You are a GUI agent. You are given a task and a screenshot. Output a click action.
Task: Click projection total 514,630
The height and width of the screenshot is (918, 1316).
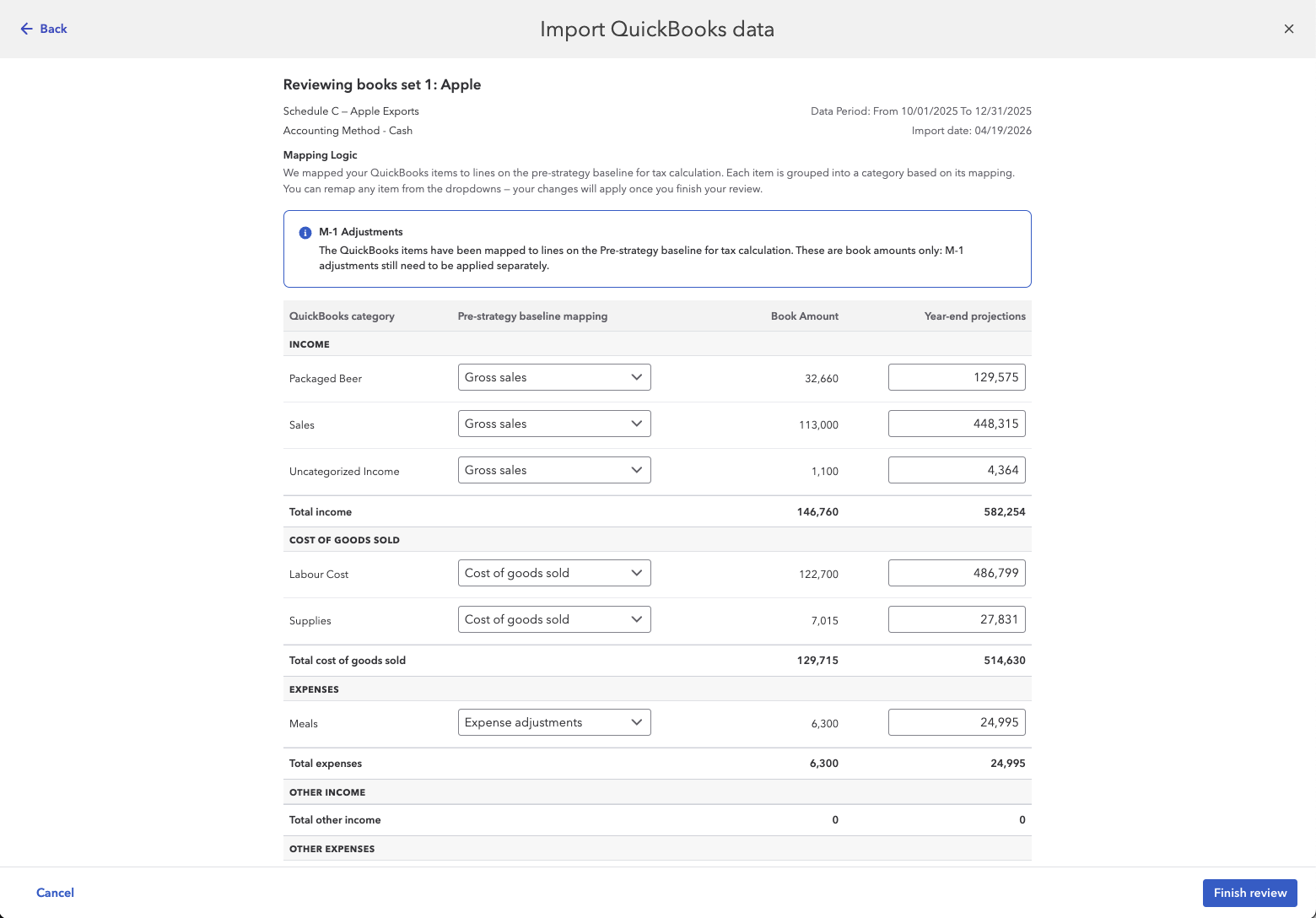(1005, 661)
